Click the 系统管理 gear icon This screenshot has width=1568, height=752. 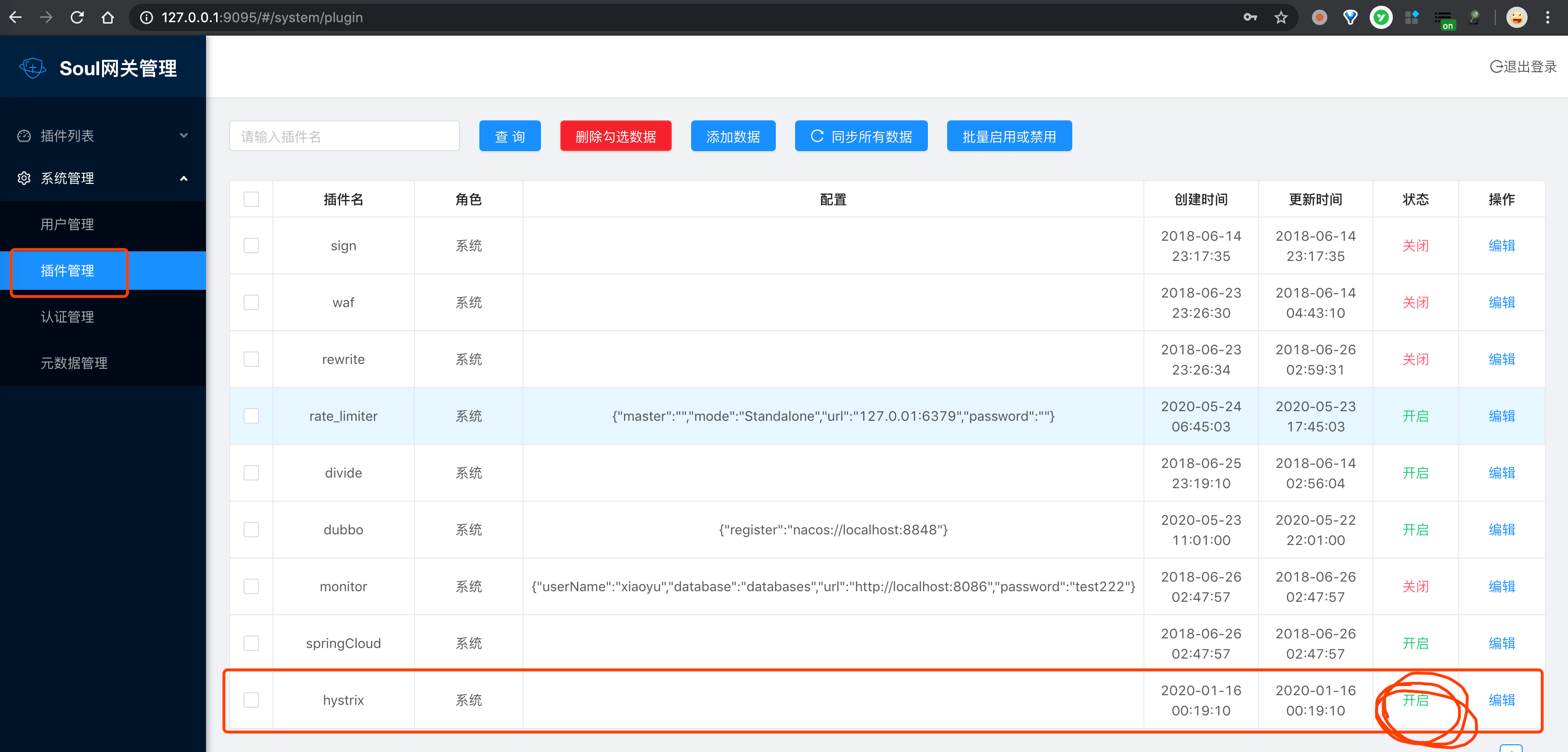click(x=24, y=178)
